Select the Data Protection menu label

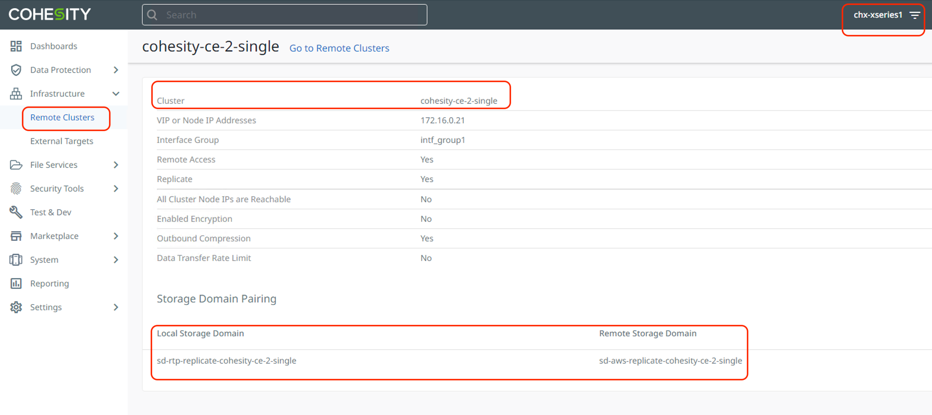[x=61, y=70]
